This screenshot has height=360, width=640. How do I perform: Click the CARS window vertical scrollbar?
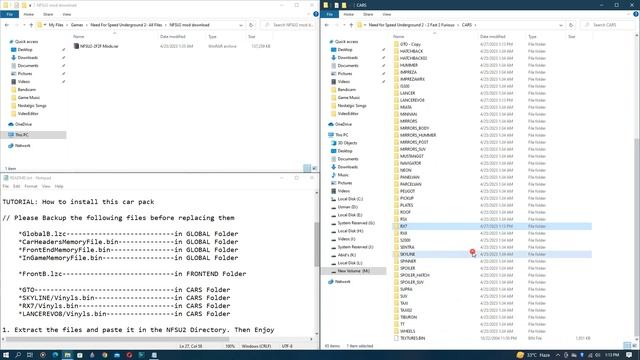pyautogui.click(x=636, y=239)
